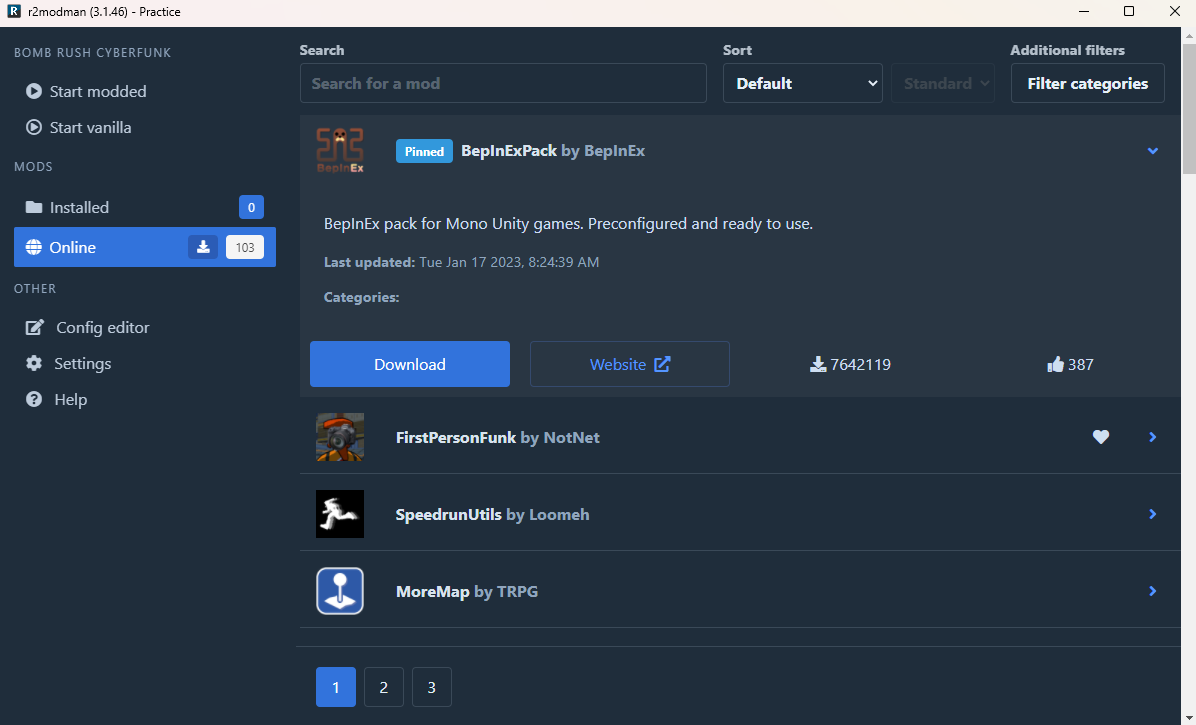The height and width of the screenshot is (725, 1196).
Task: Open the Config editor pencil icon
Action: tap(33, 327)
